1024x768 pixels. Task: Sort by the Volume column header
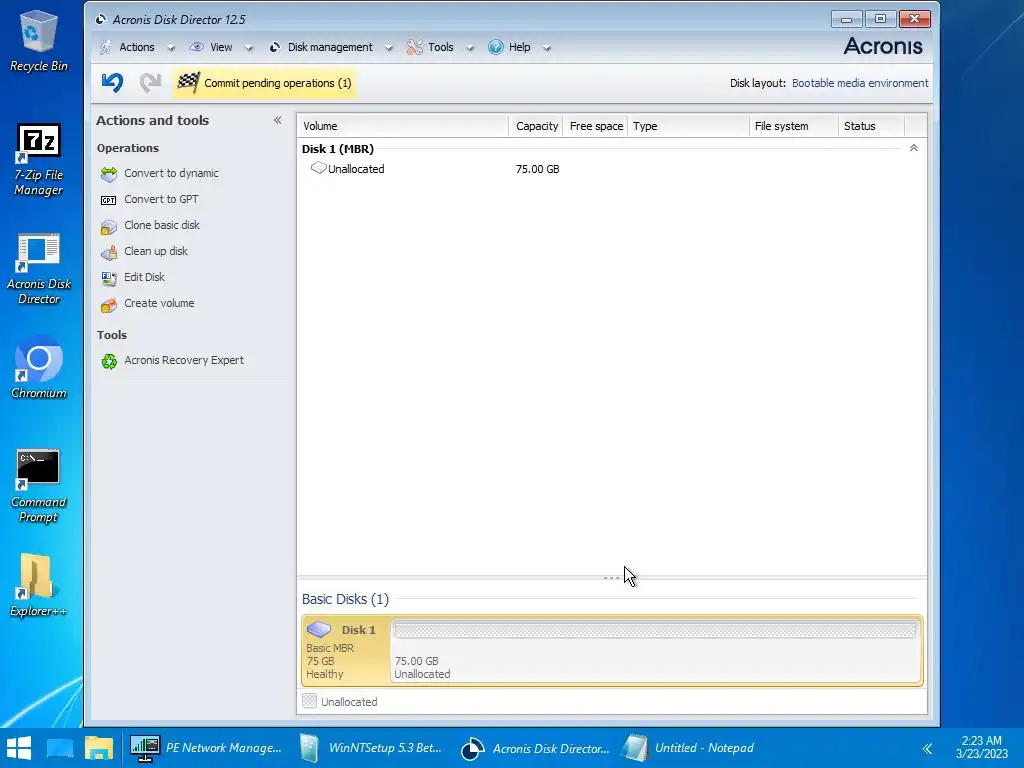(403, 126)
